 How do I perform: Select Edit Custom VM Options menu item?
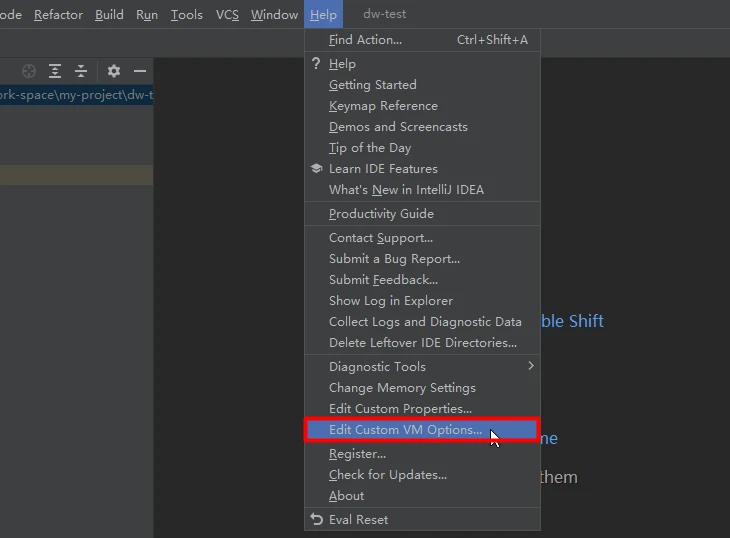click(x=405, y=430)
